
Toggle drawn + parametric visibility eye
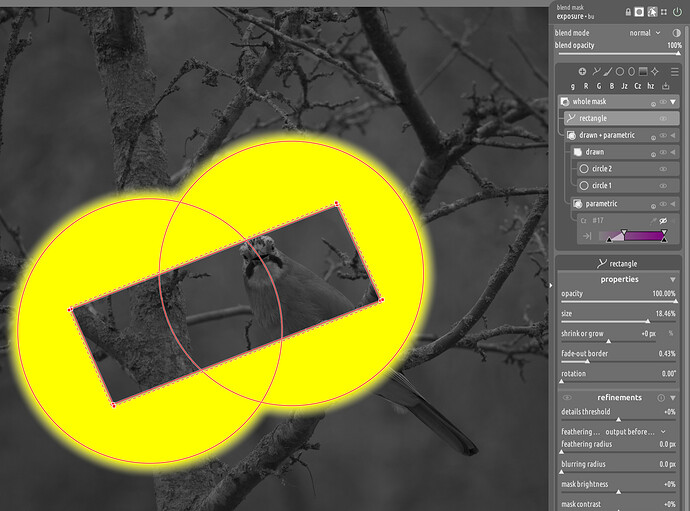tap(663, 135)
